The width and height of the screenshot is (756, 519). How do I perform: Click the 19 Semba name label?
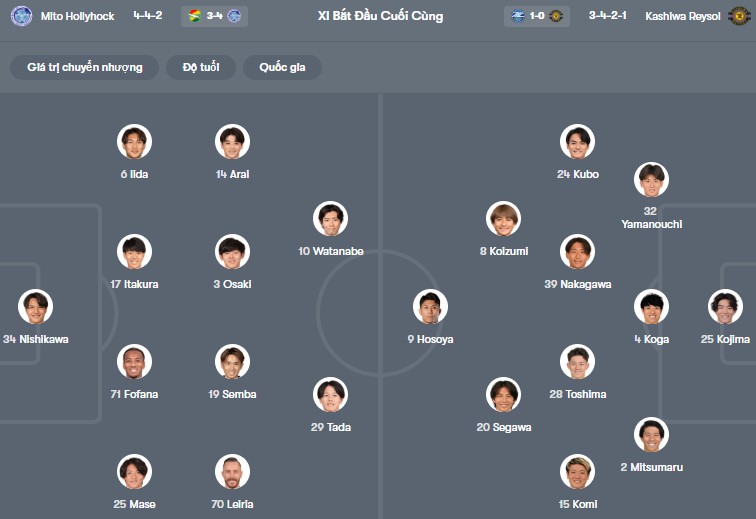coord(232,394)
